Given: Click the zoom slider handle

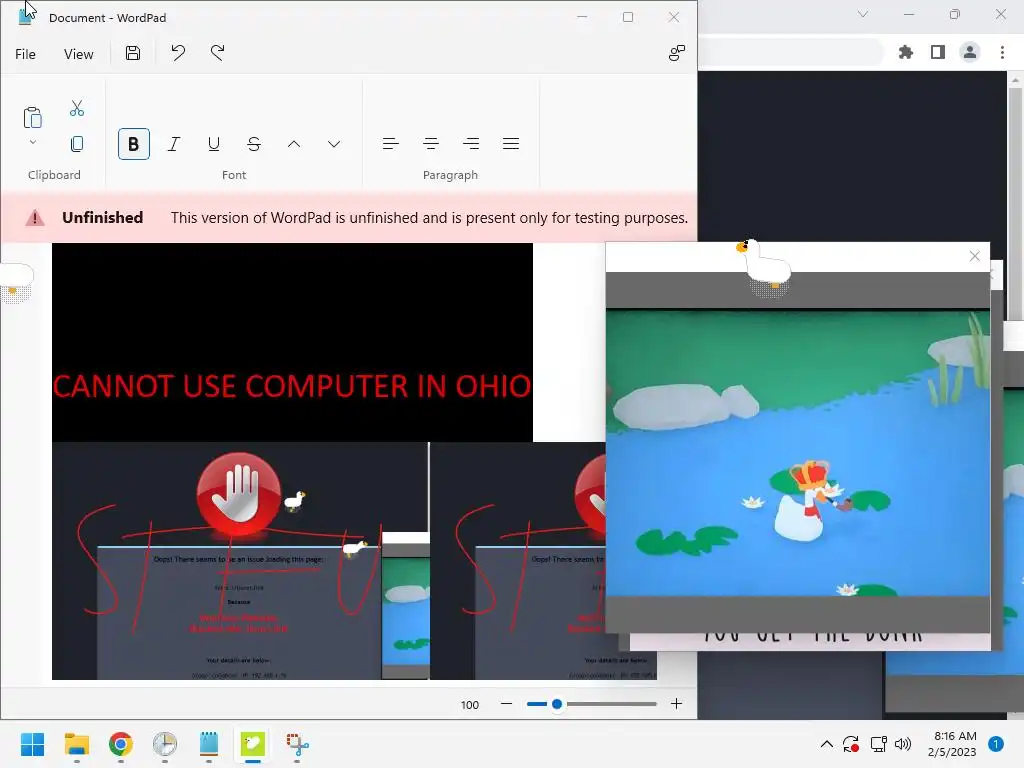Looking at the screenshot, I should coord(556,704).
